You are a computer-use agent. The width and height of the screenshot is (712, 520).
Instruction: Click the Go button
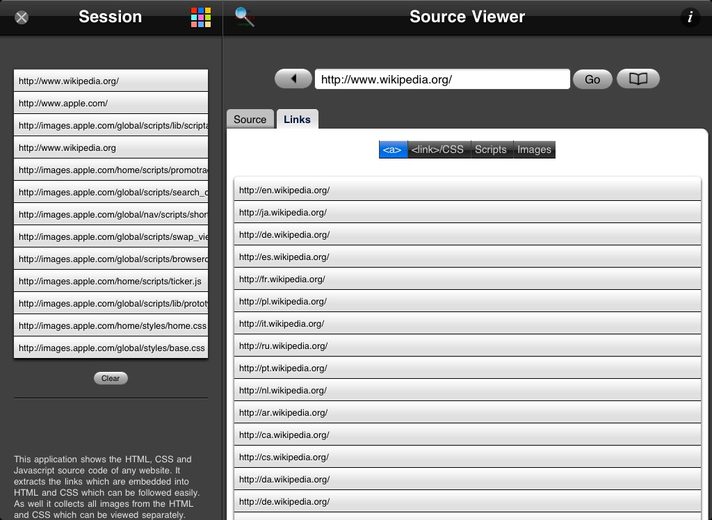[x=592, y=79]
